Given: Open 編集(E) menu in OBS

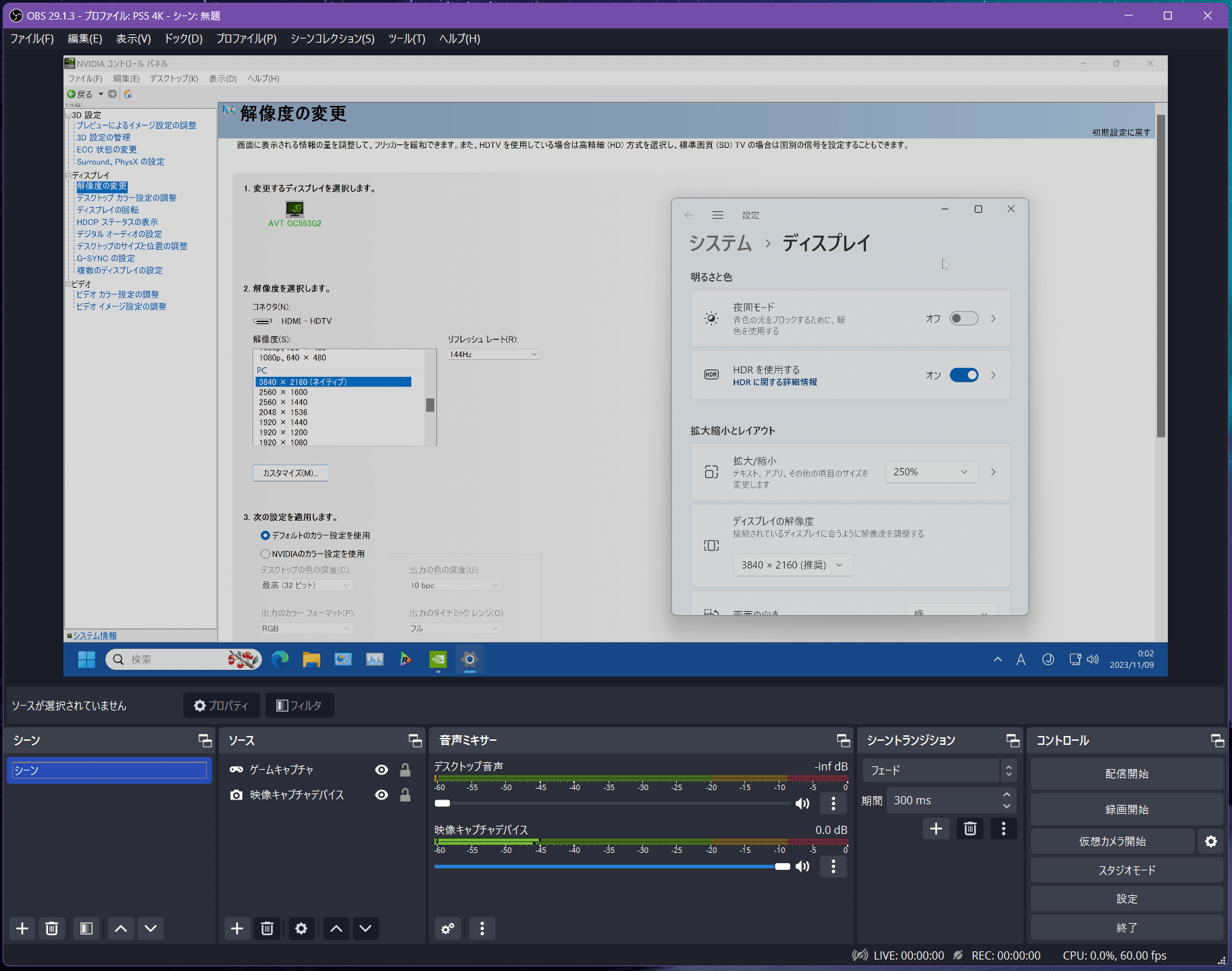Looking at the screenshot, I should [85, 38].
